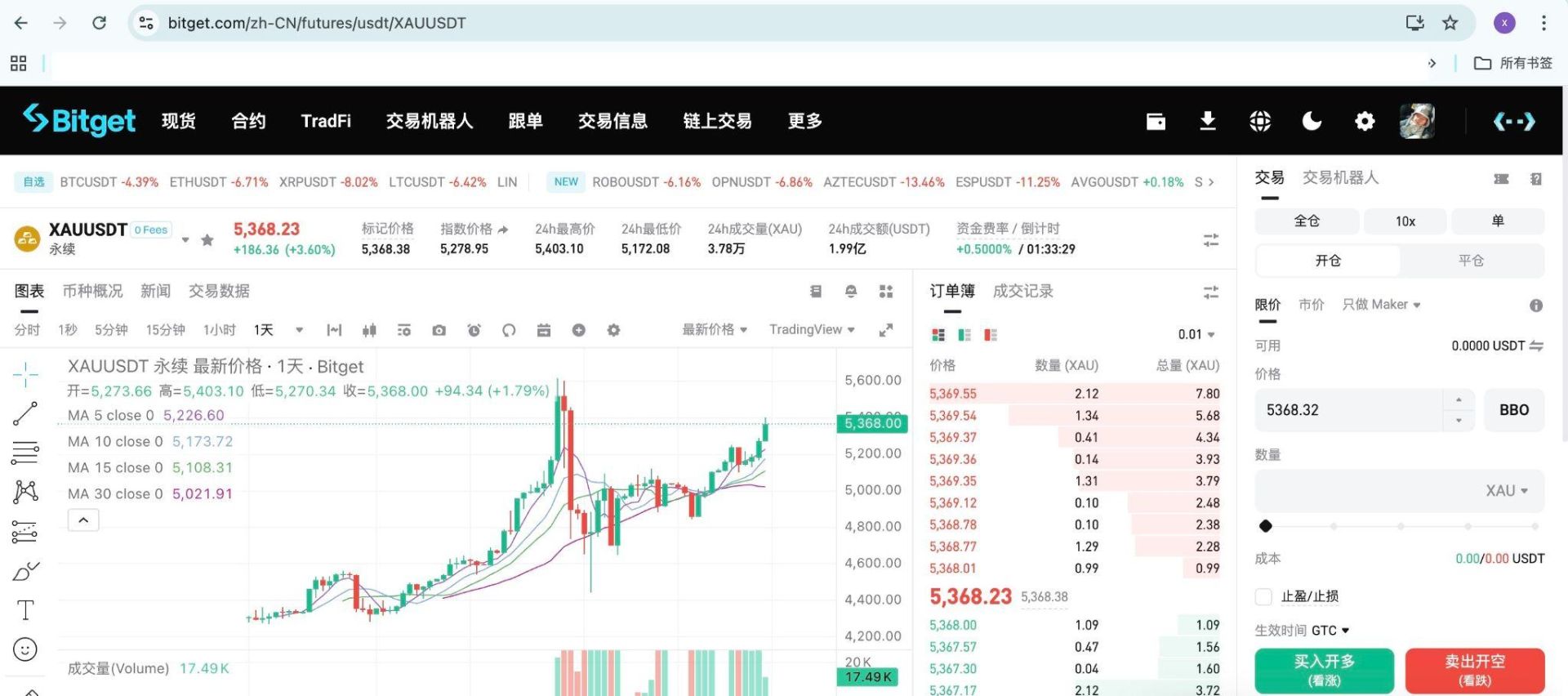The width and height of the screenshot is (1568, 696).
Task: Open order book 0.01 precision dropdown
Action: coord(1196,334)
